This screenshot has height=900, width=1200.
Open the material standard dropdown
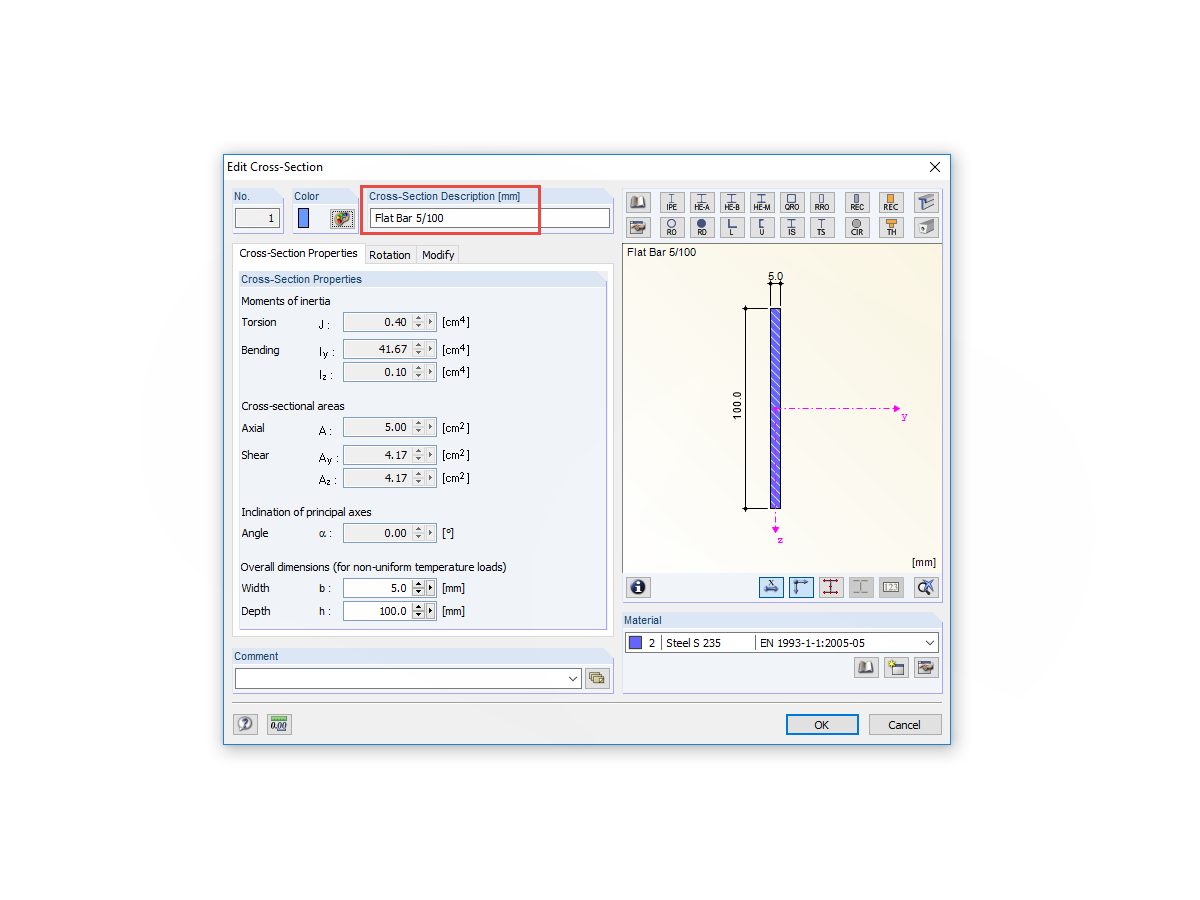pyautogui.click(x=928, y=642)
